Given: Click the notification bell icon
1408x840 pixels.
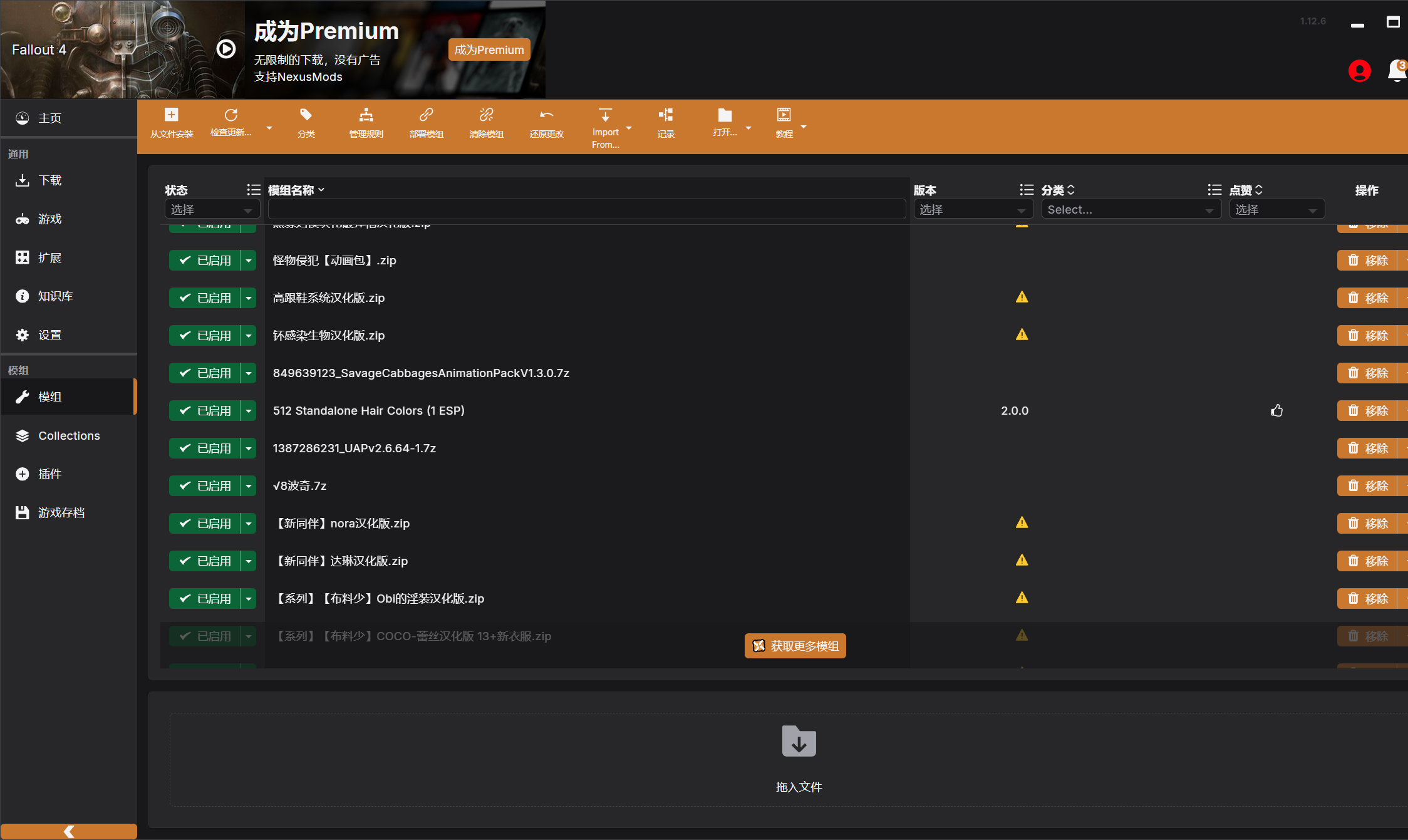Looking at the screenshot, I should pos(1397,70).
